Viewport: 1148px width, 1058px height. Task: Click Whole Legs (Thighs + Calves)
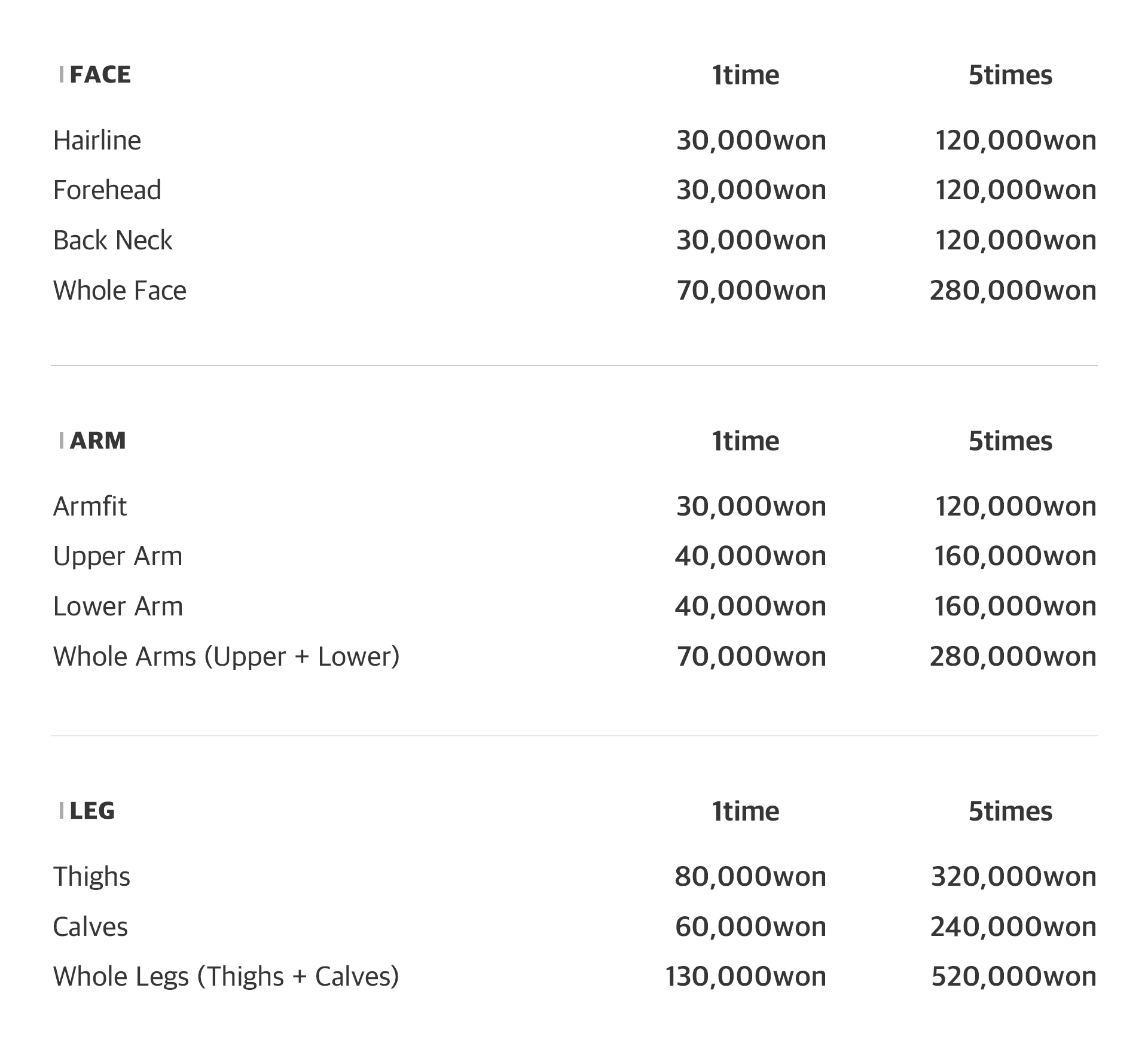226,977
